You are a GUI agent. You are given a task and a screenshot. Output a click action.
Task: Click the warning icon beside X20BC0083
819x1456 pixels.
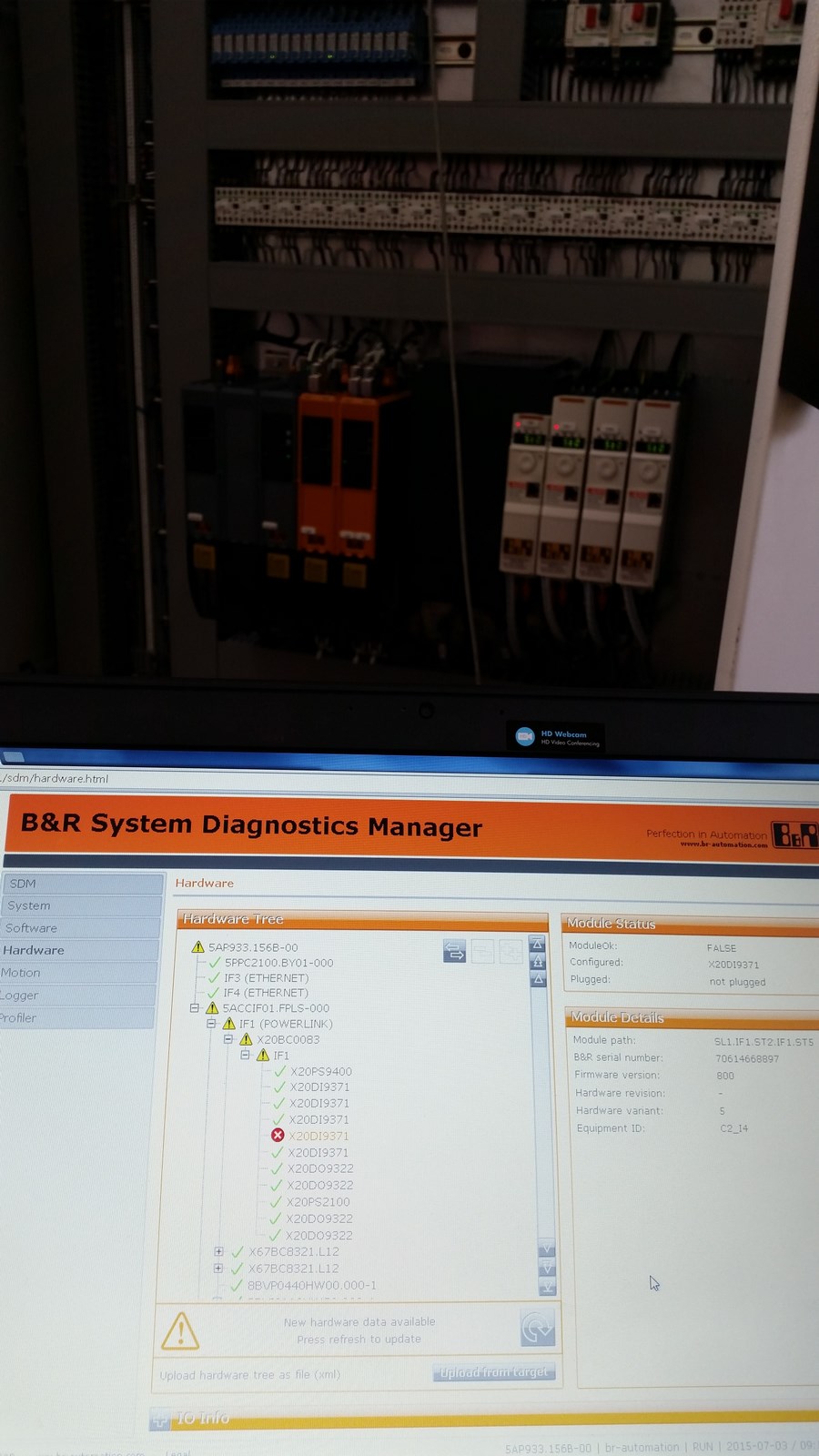[246, 1039]
